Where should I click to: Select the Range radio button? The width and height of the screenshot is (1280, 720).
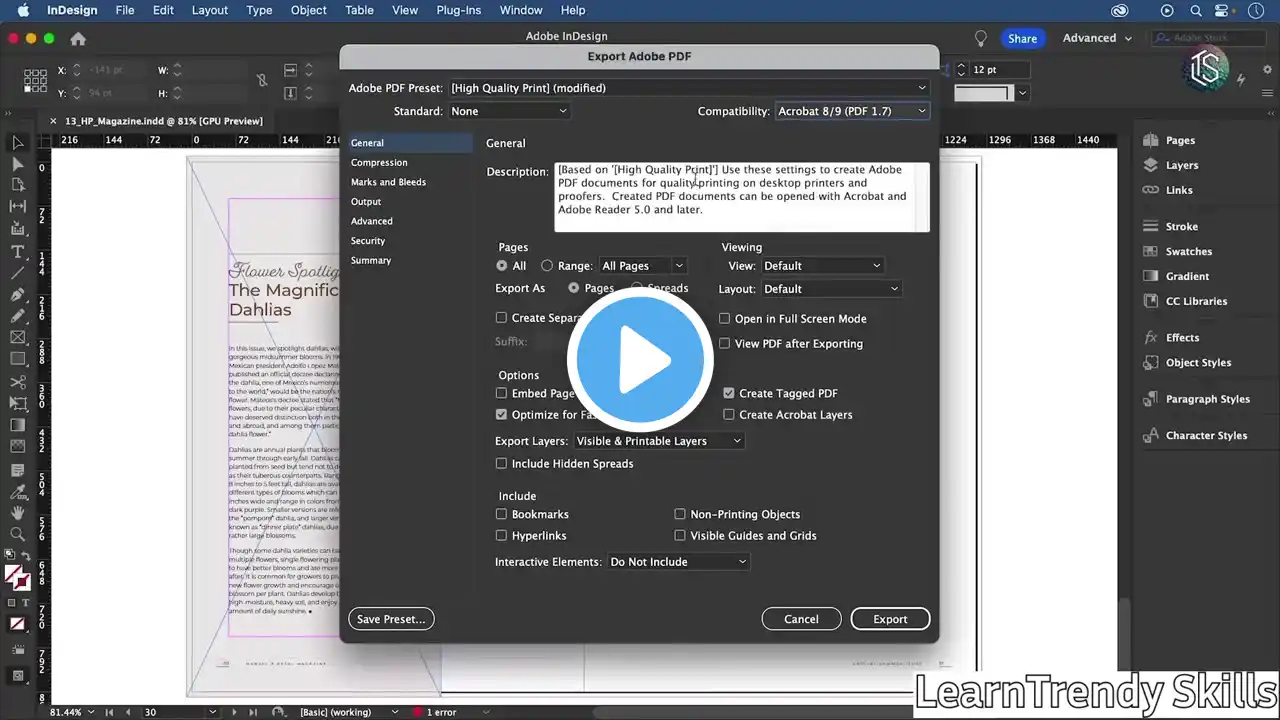547,266
